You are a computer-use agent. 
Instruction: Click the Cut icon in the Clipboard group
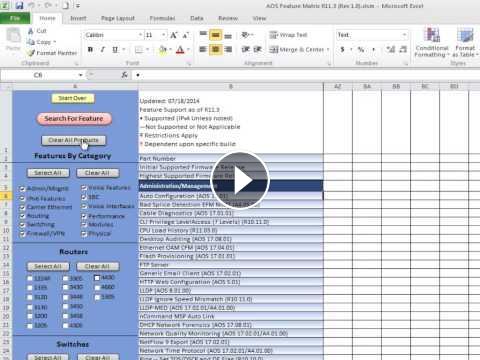click(37, 31)
